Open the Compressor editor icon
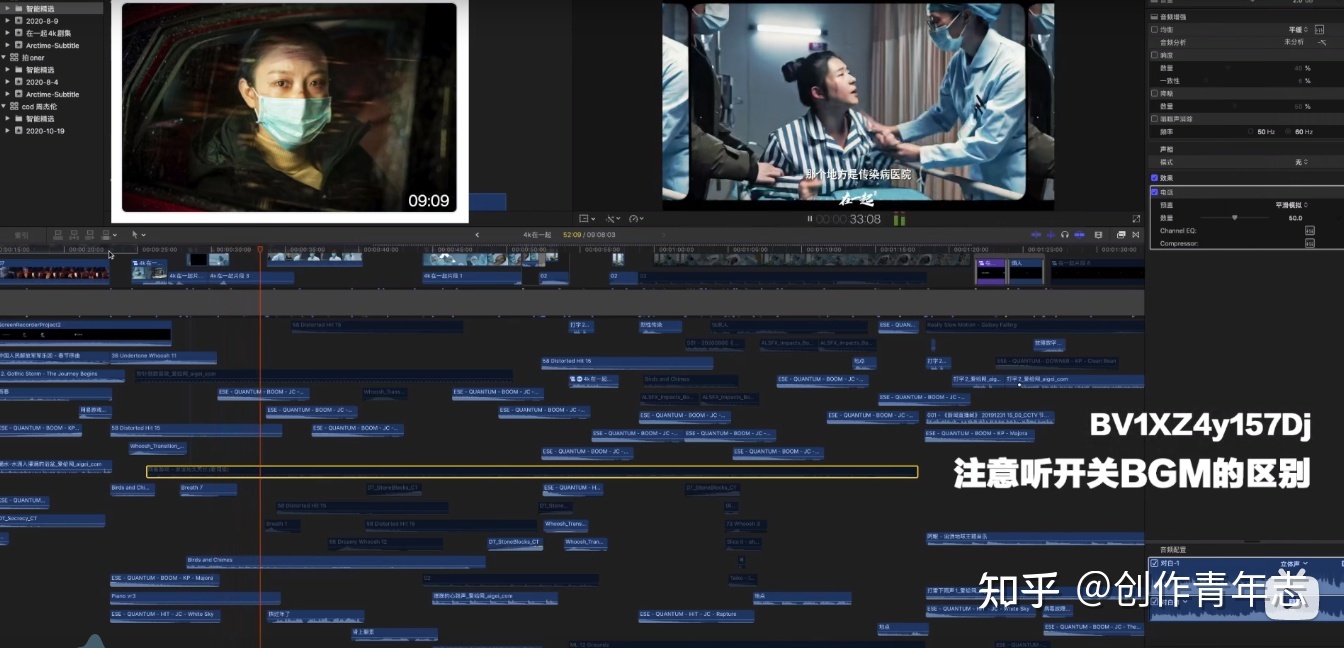This screenshot has height=648, width=1344. [x=1310, y=243]
